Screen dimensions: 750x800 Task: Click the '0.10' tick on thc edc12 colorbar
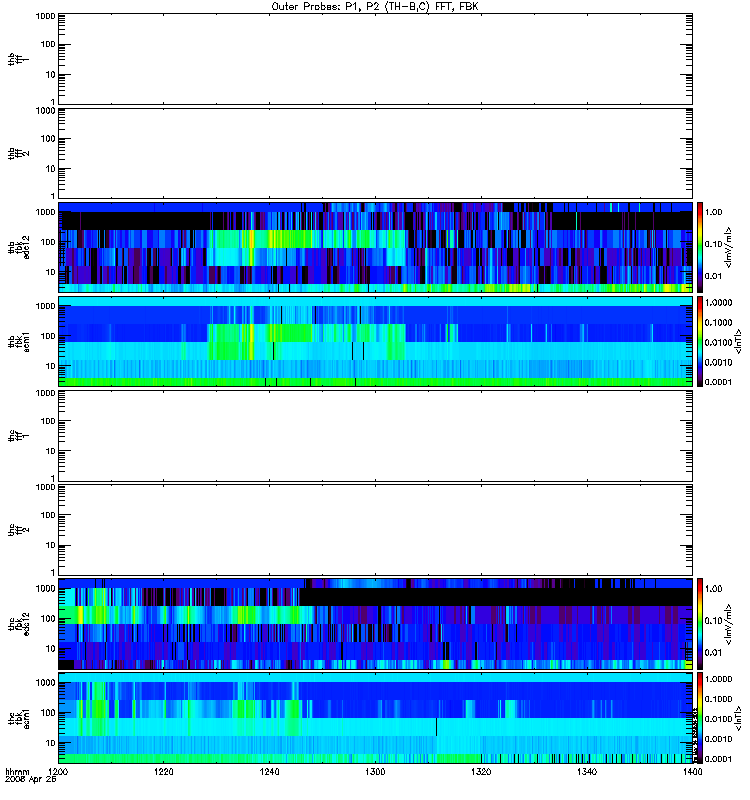[714, 620]
